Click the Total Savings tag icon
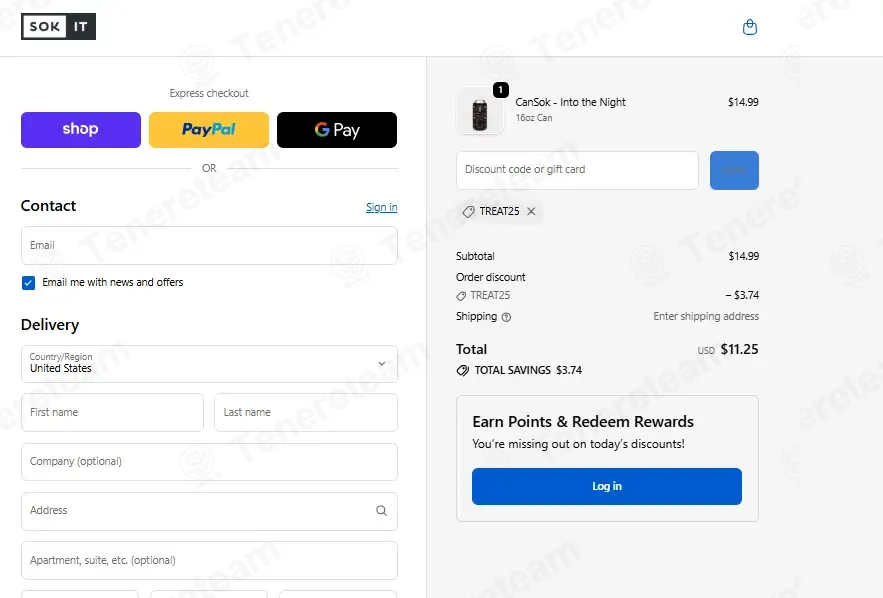This screenshot has height=598, width=883. [x=463, y=371]
